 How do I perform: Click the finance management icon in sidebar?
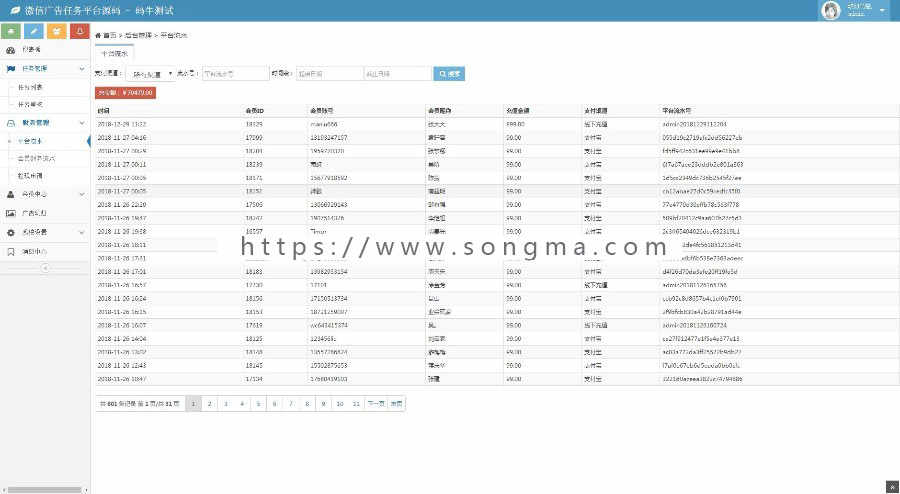(11, 123)
